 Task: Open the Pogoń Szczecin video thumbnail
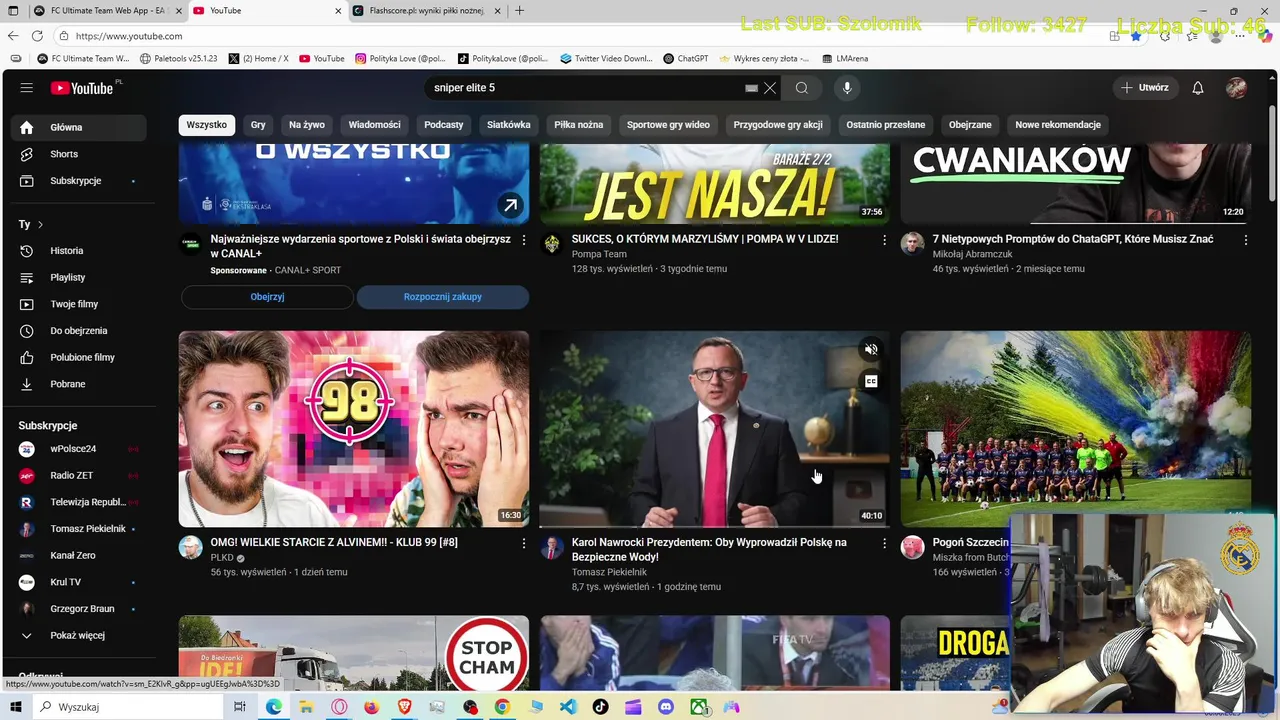click(x=1075, y=429)
